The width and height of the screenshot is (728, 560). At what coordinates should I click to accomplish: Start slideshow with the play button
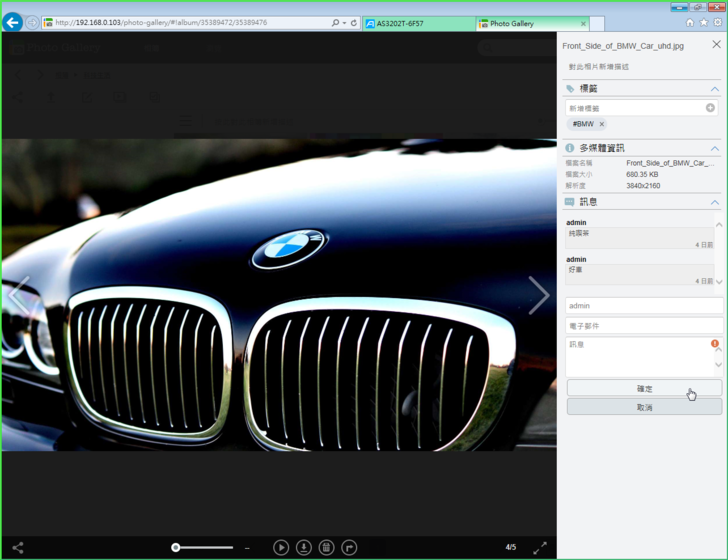coord(281,547)
